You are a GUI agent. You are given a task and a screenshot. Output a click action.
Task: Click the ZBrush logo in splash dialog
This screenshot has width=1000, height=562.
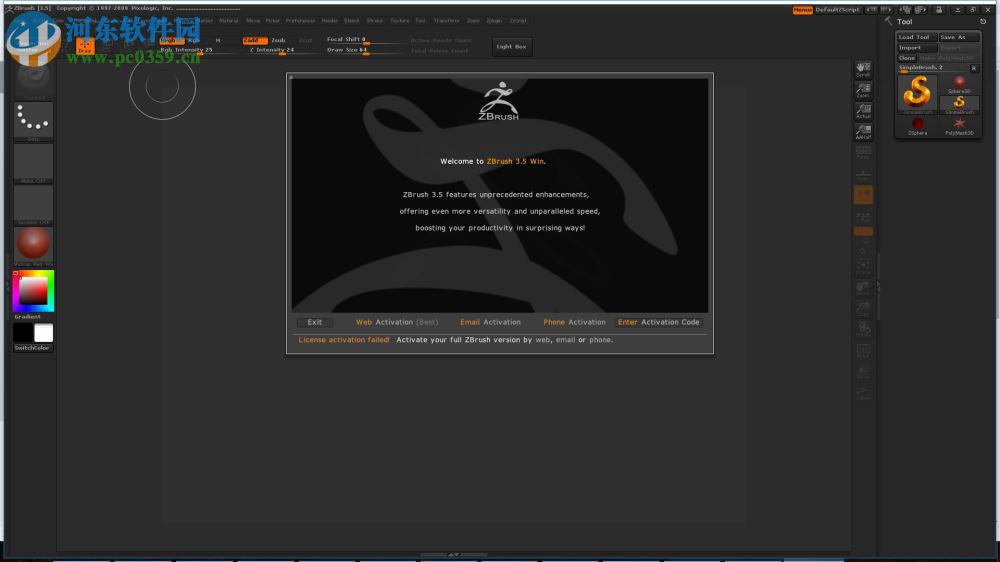click(499, 101)
